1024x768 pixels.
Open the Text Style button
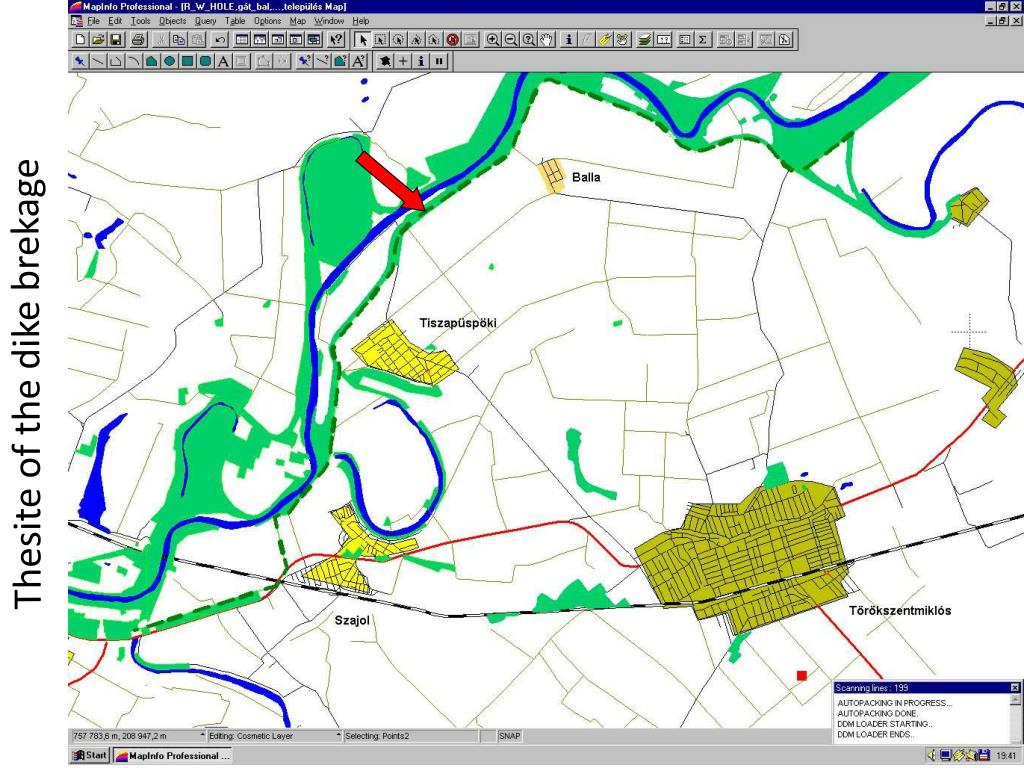click(359, 61)
